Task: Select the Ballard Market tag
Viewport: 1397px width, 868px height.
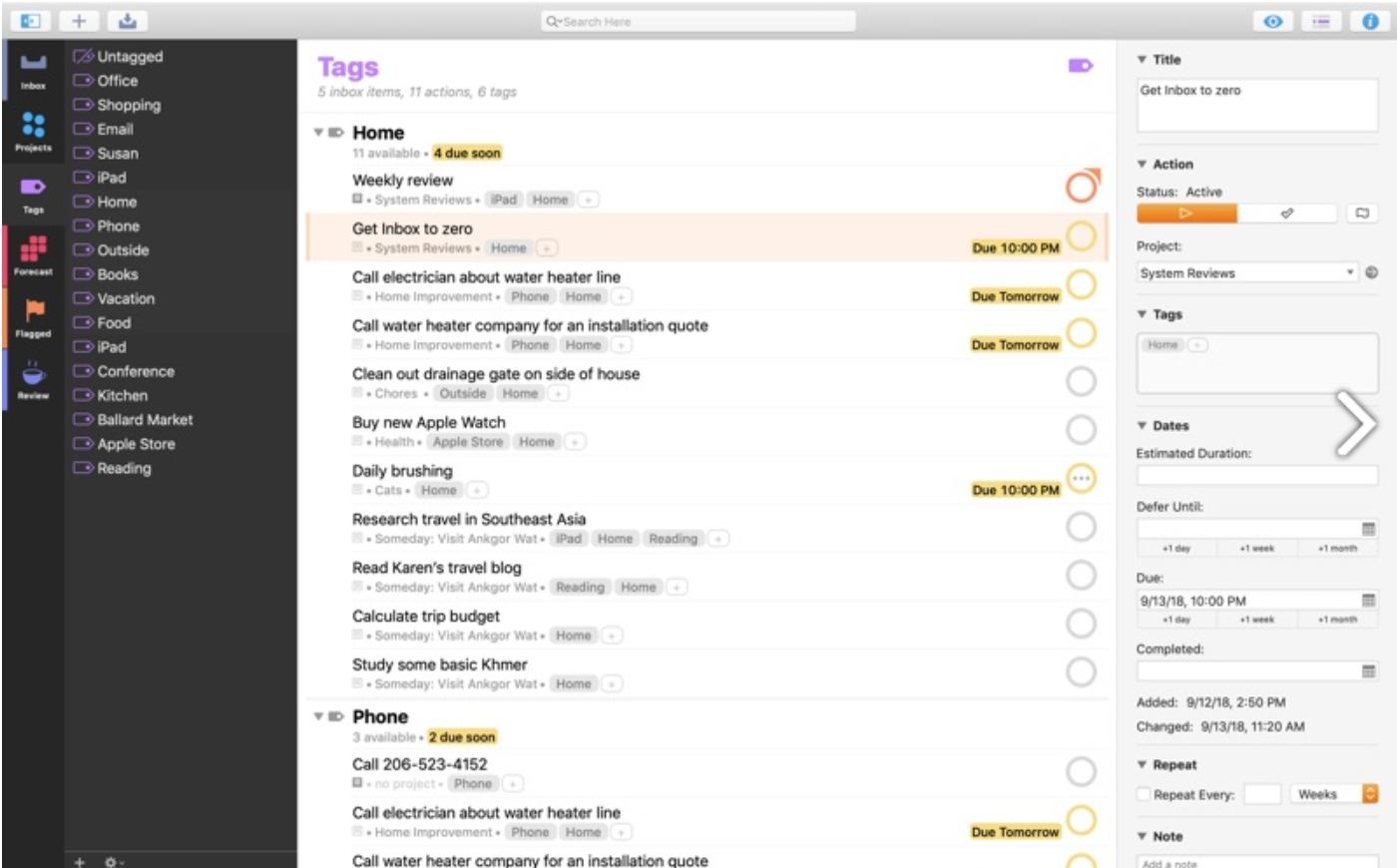Action: (x=145, y=420)
